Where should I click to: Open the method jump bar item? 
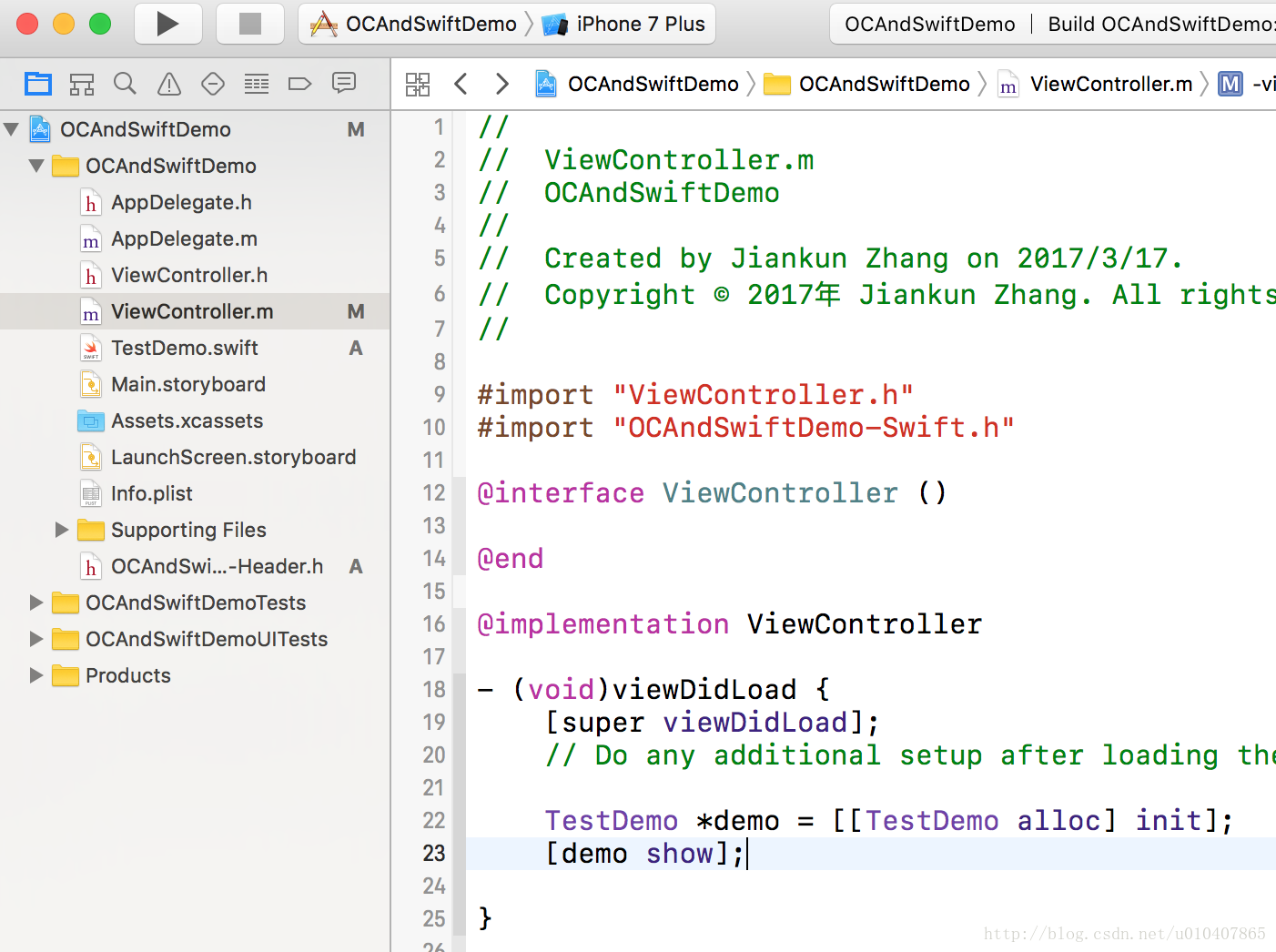(1247, 85)
